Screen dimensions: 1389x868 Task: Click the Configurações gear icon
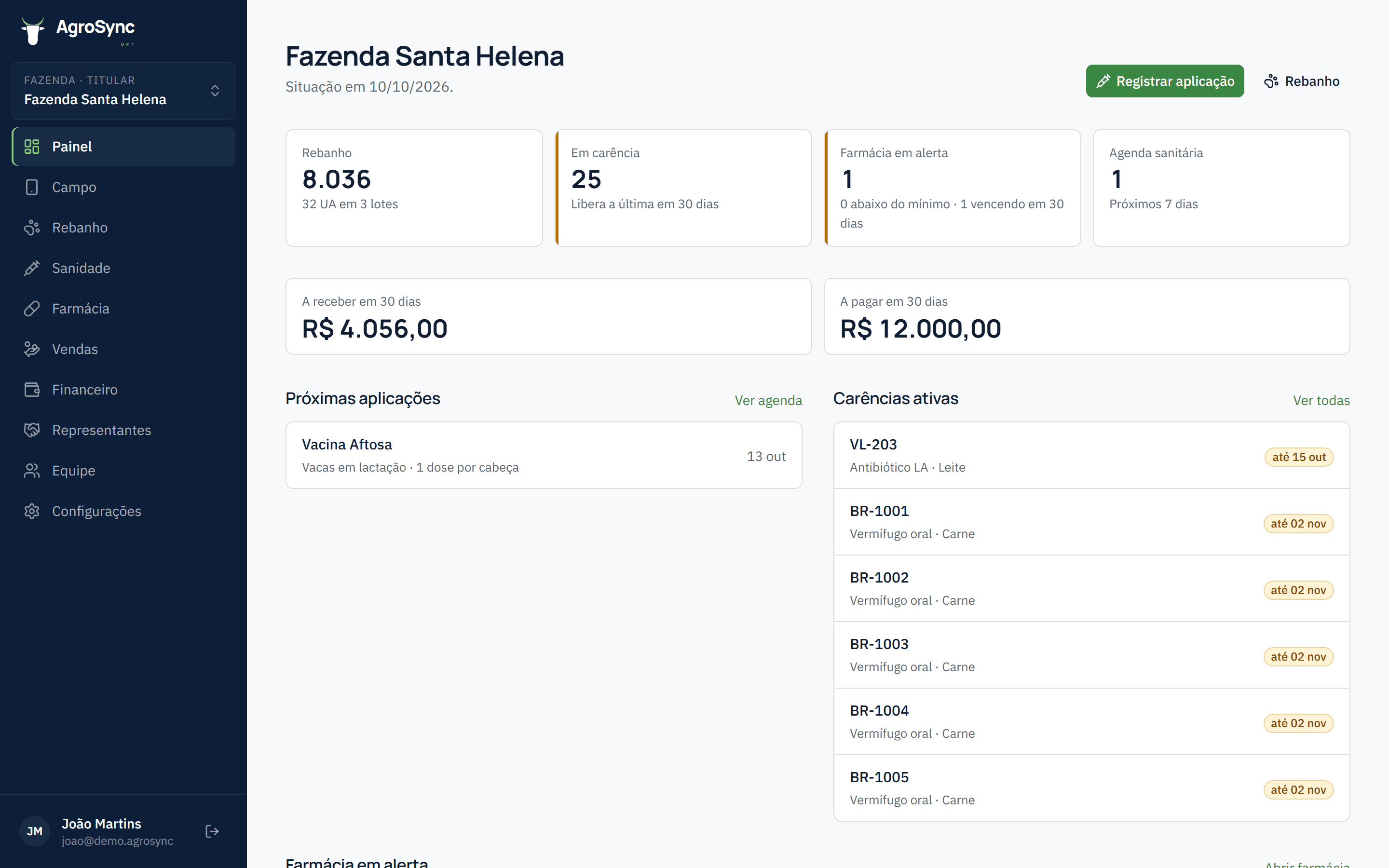tap(31, 511)
